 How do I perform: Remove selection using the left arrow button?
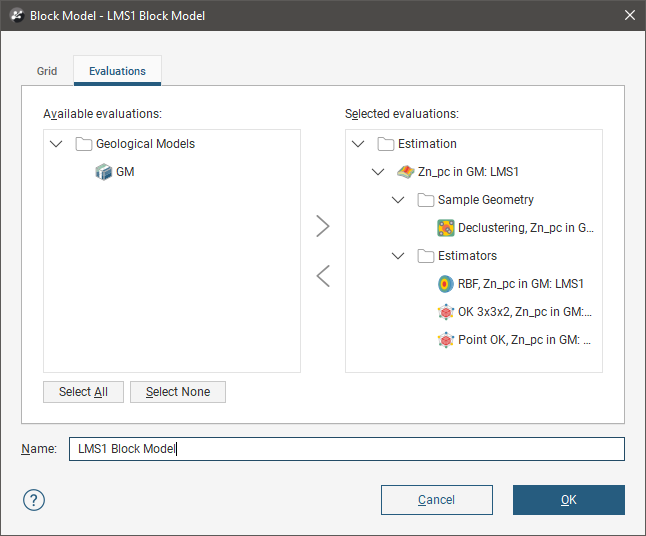point(322,276)
